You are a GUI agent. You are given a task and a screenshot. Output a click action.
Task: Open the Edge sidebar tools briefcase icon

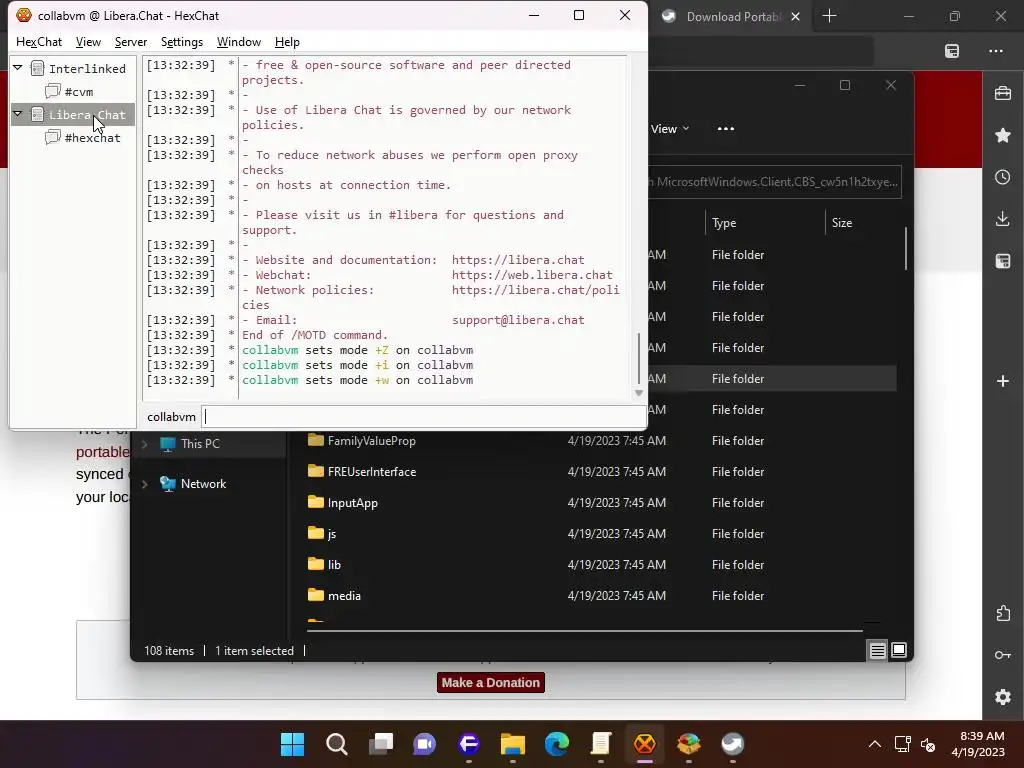(1003, 93)
